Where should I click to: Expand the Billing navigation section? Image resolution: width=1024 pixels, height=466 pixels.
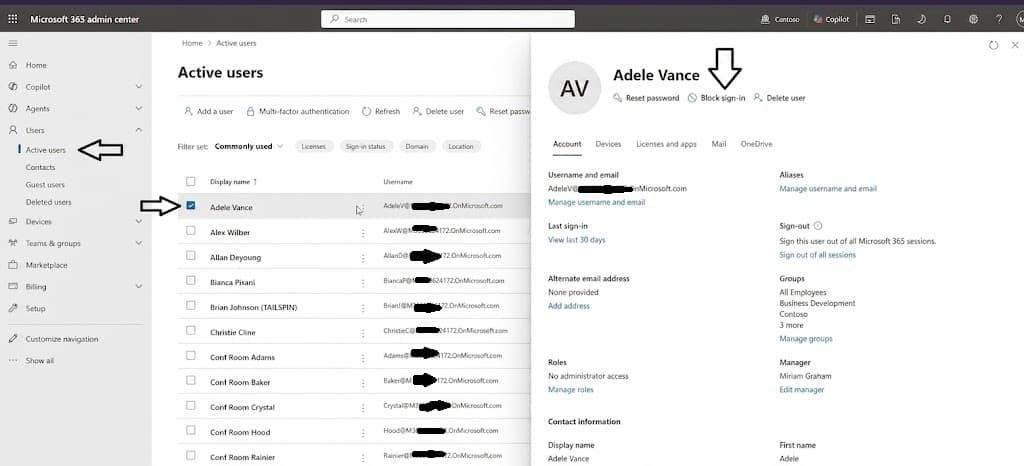pyautogui.click(x=138, y=287)
